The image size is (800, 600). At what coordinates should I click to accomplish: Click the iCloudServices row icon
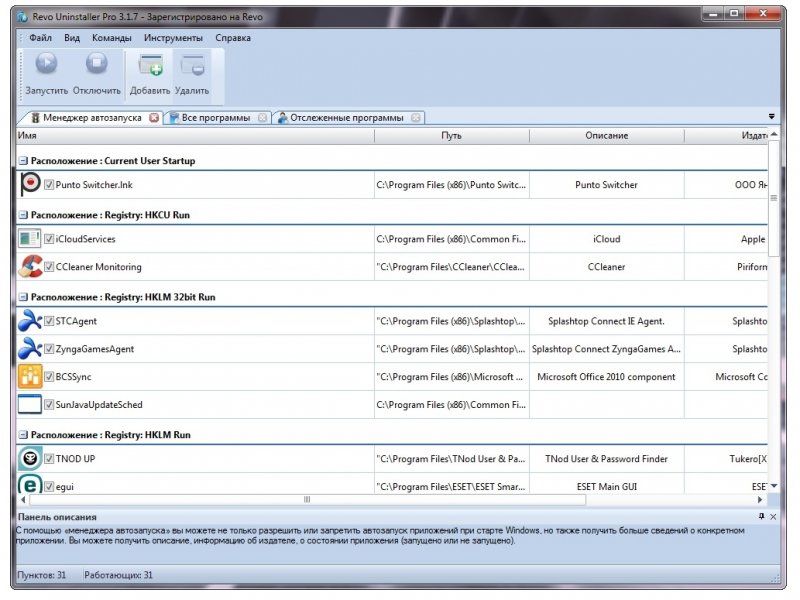tap(30, 239)
